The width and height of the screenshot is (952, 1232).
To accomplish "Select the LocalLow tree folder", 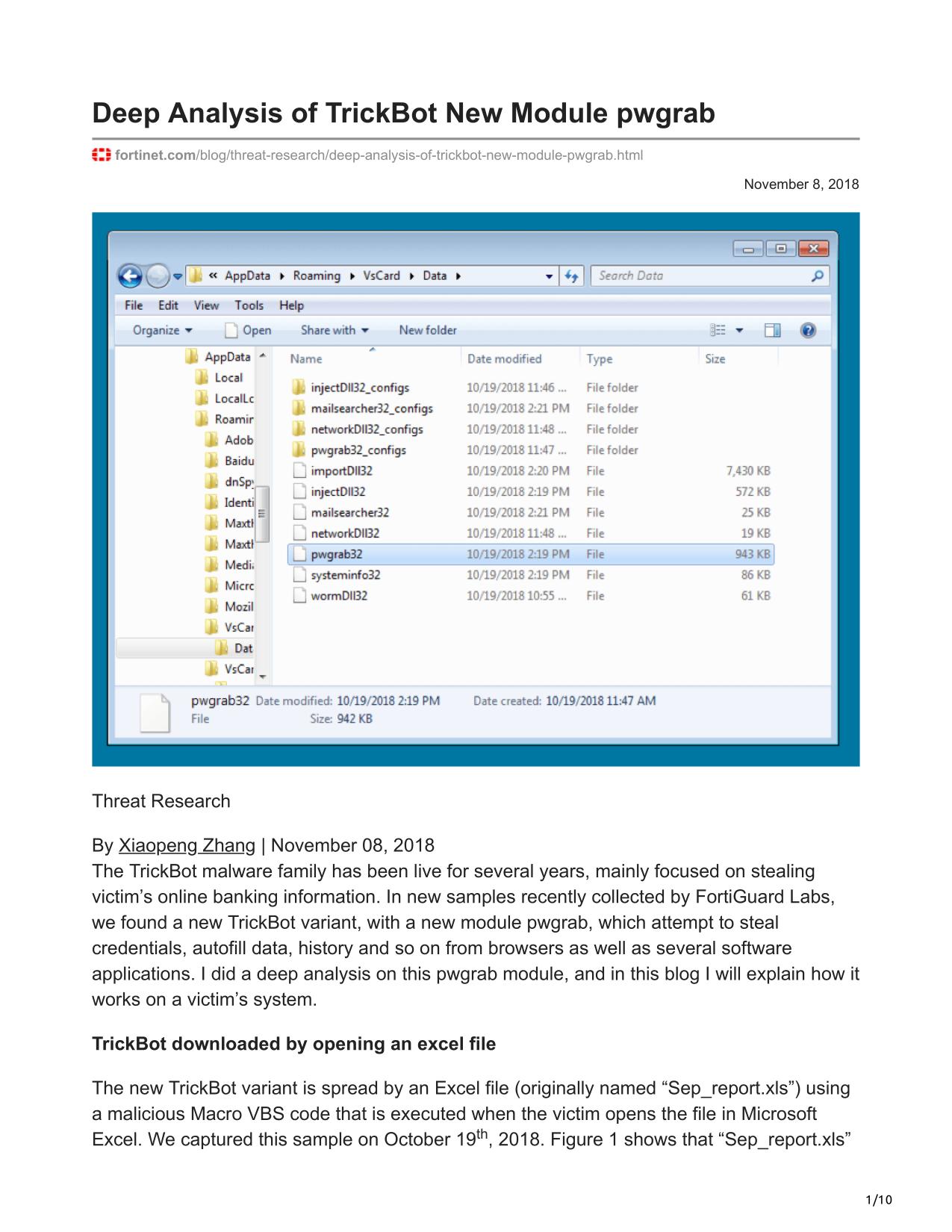I will click(224, 399).
